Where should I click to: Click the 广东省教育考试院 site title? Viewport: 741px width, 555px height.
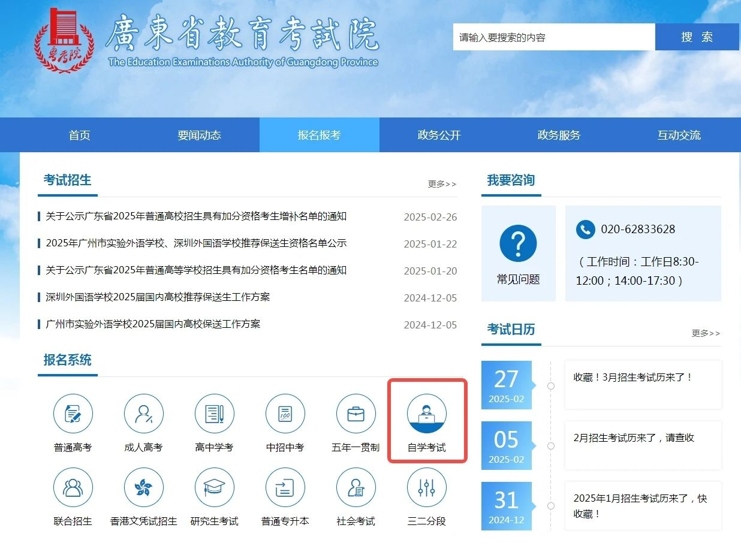point(242,33)
